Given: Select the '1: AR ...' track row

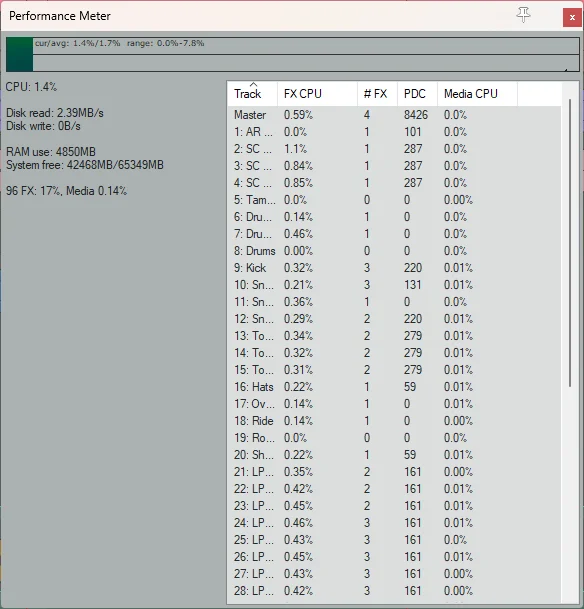Looking at the screenshot, I should pyautogui.click(x=394, y=132).
